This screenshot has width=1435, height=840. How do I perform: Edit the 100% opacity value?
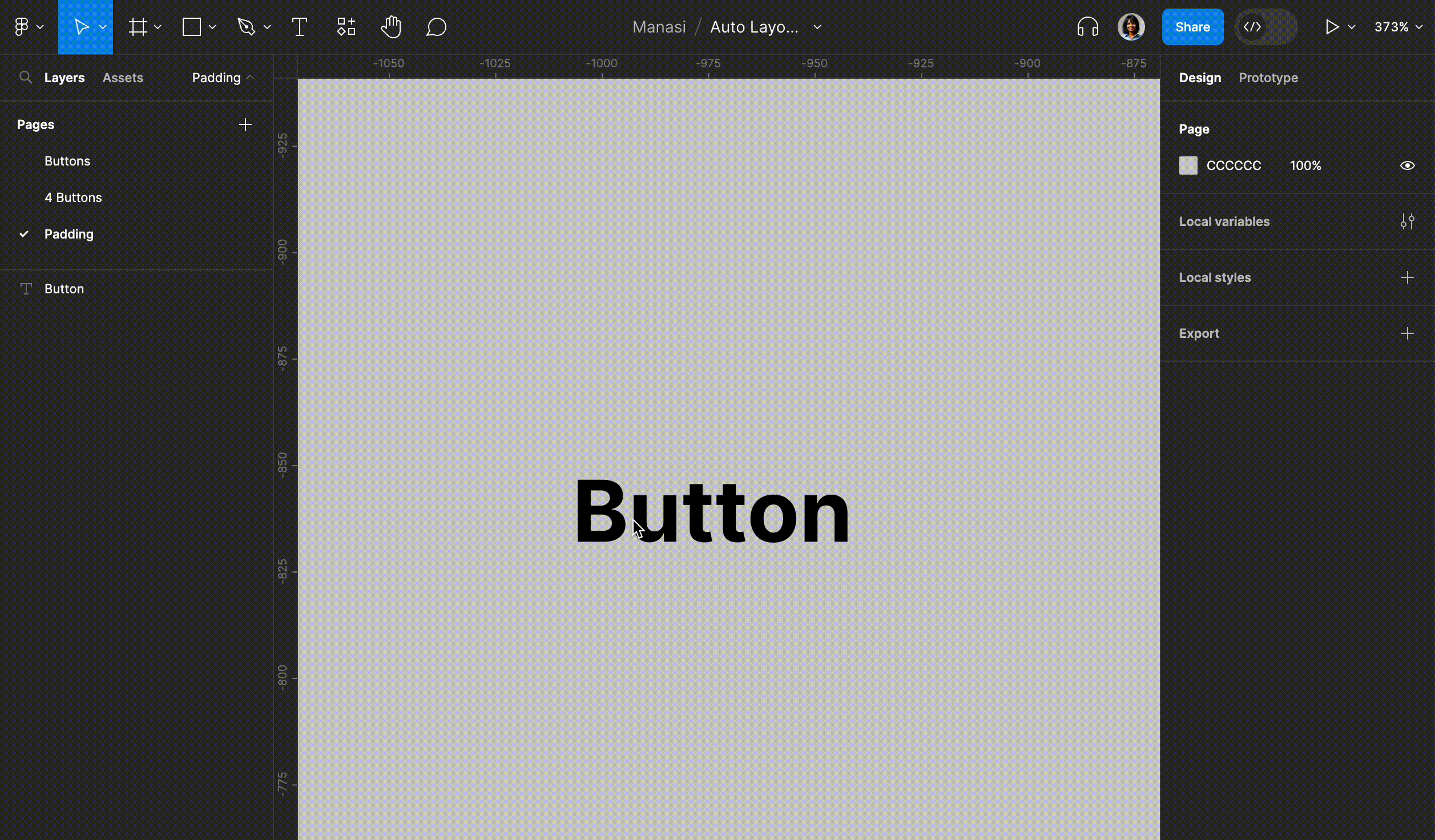(1305, 165)
